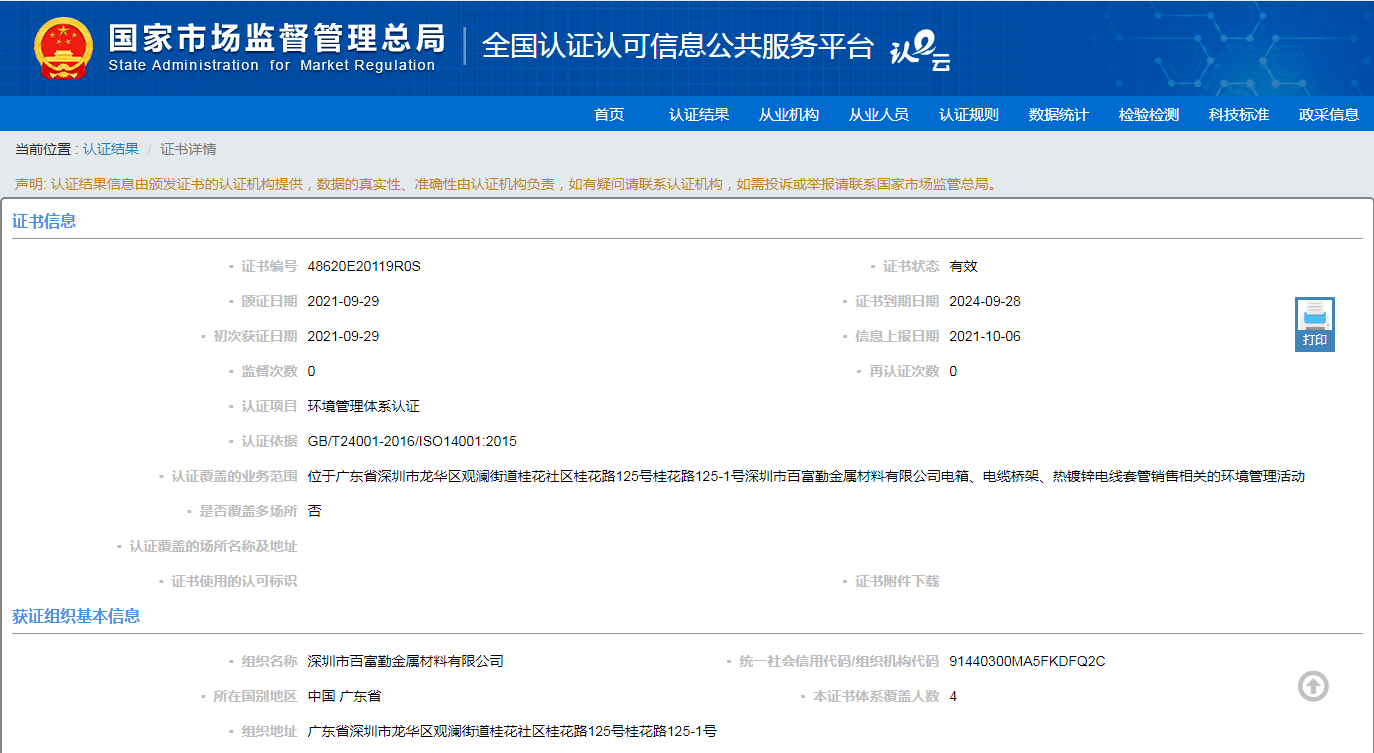Viewport: 1374px width, 753px height.
Task: Click the 证书详情 breadcrumb text
Action: [x=188, y=149]
